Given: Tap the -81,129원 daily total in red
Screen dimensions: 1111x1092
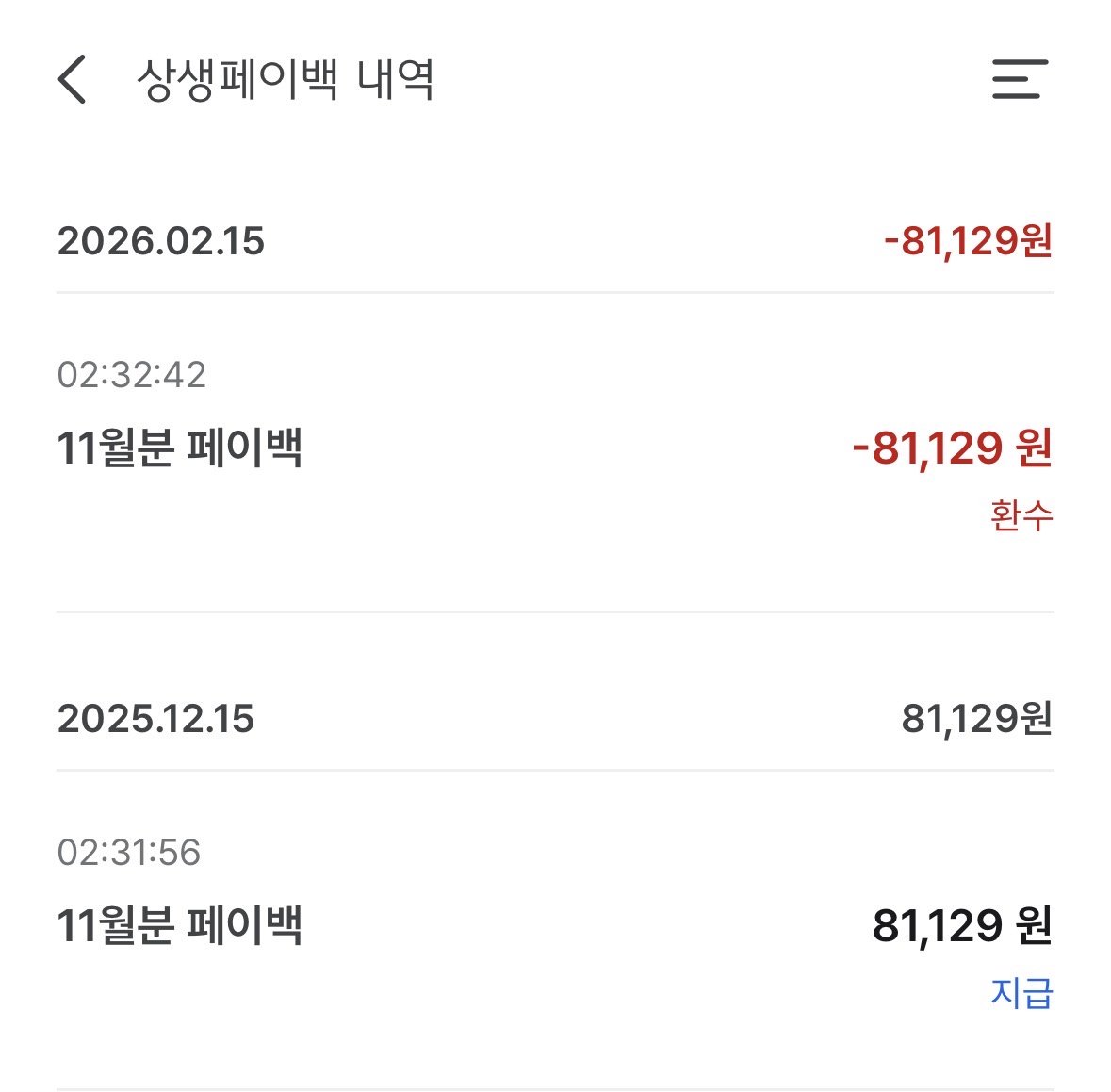Looking at the screenshot, I should coord(968,241).
